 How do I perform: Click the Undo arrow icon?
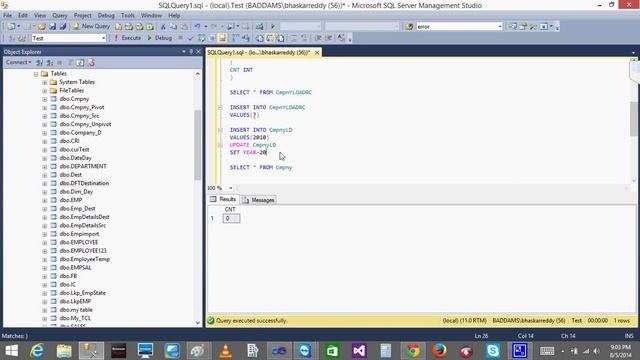point(198,27)
